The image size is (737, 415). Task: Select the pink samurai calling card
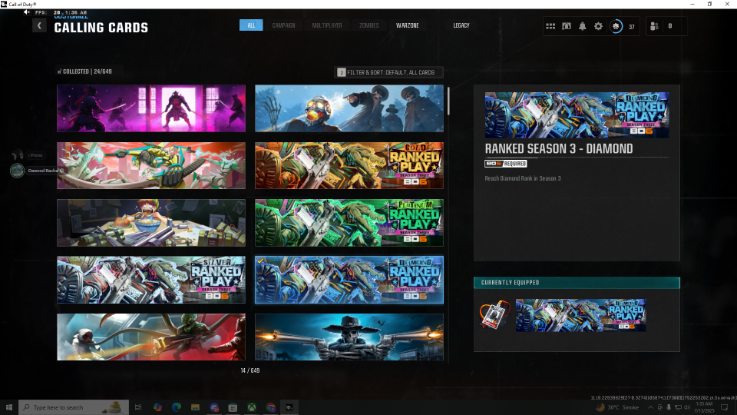click(151, 109)
